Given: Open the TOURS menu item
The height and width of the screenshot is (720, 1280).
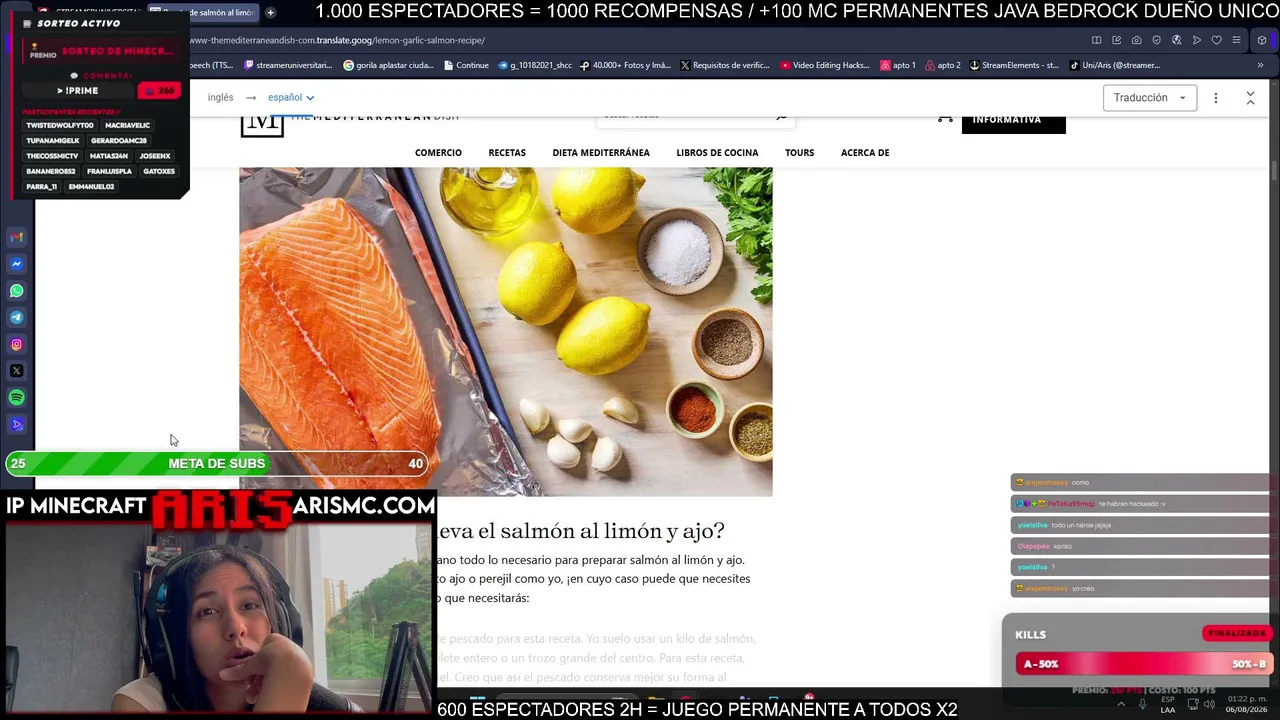Looking at the screenshot, I should (x=800, y=153).
